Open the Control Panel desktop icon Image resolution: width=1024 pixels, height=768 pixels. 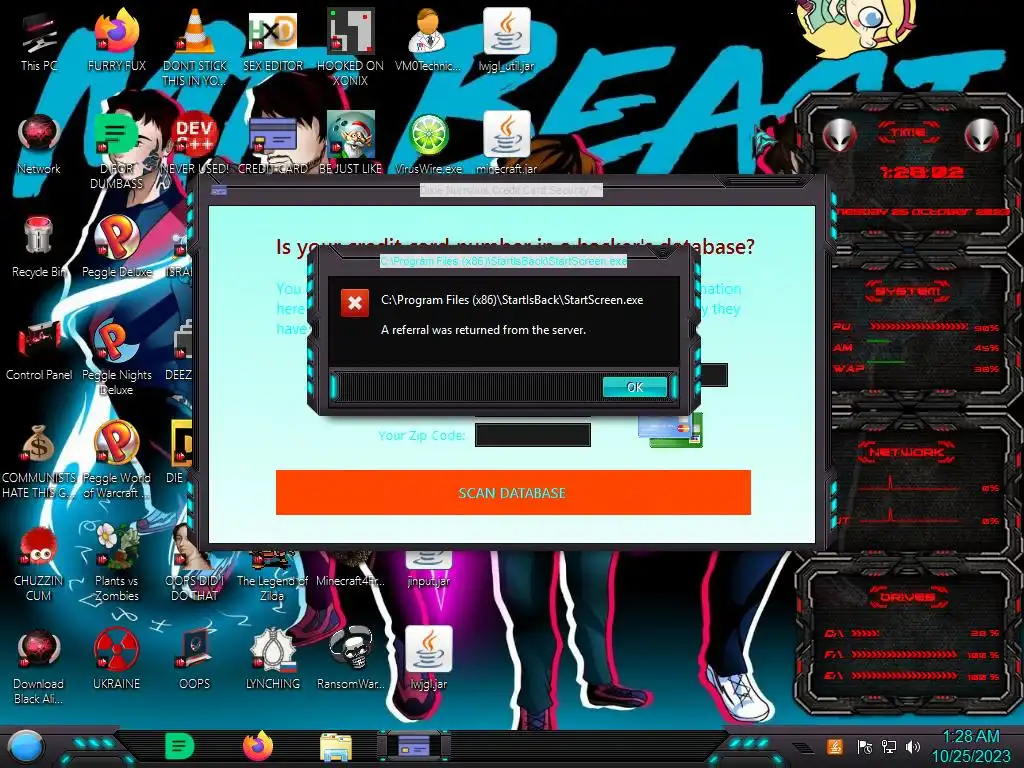(39, 350)
